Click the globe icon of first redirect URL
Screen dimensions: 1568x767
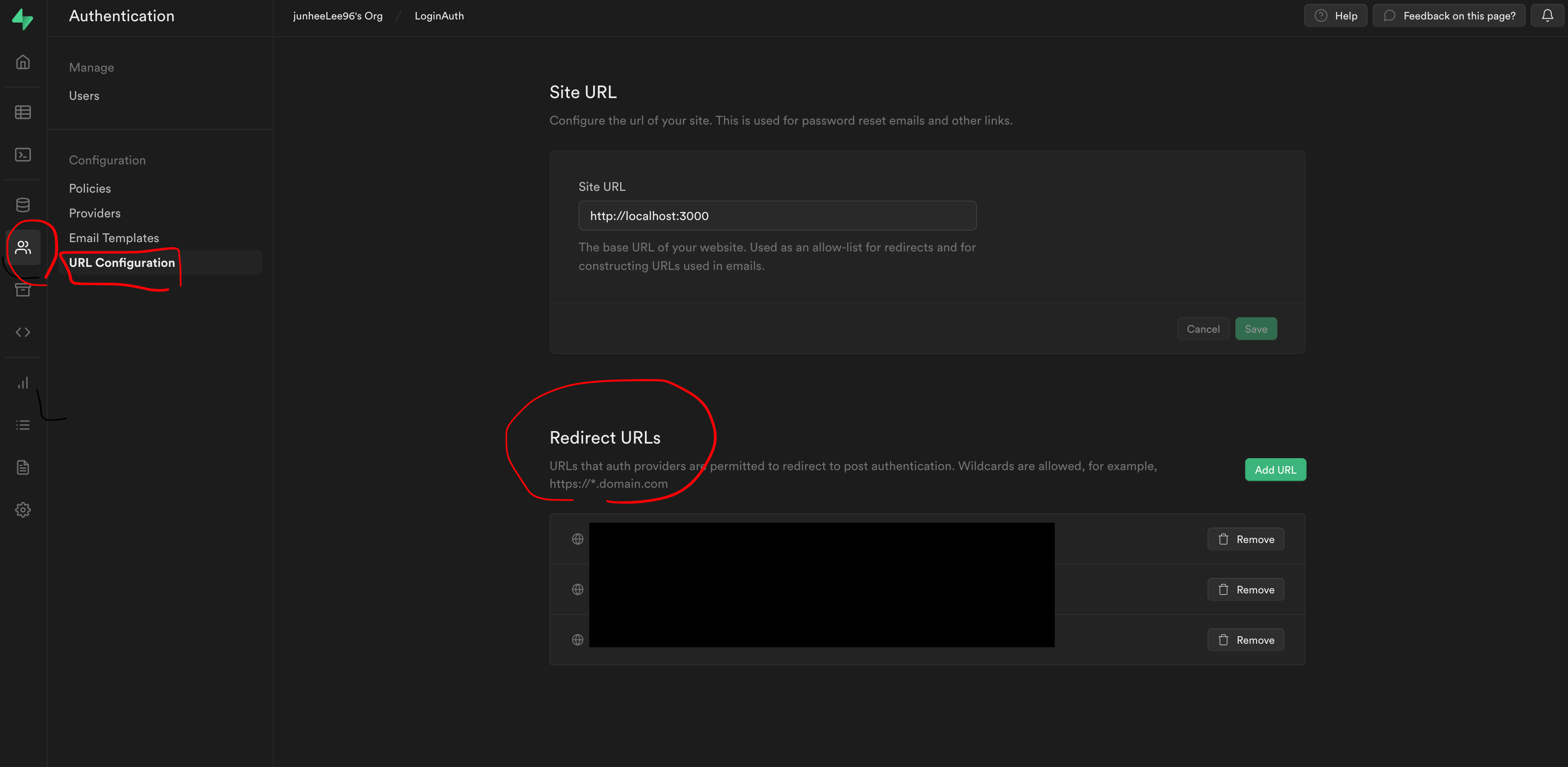578,539
